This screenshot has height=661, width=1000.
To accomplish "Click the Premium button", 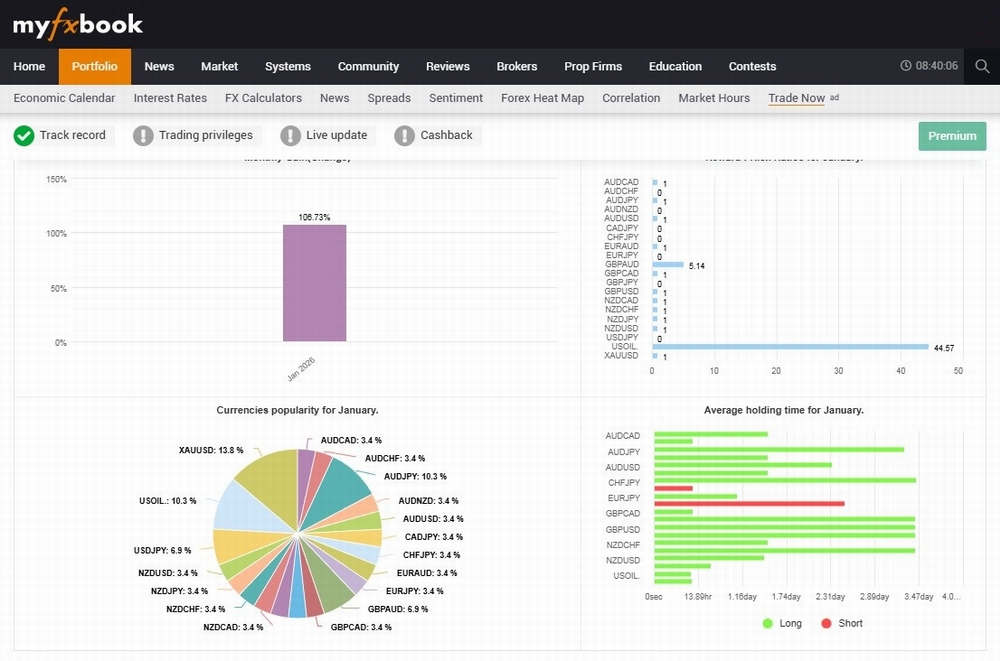I will pyautogui.click(x=952, y=136).
